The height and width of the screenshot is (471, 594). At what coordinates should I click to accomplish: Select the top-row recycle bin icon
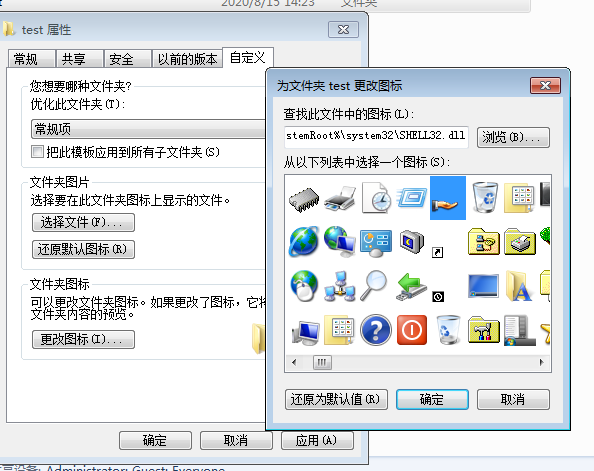pyautogui.click(x=485, y=197)
